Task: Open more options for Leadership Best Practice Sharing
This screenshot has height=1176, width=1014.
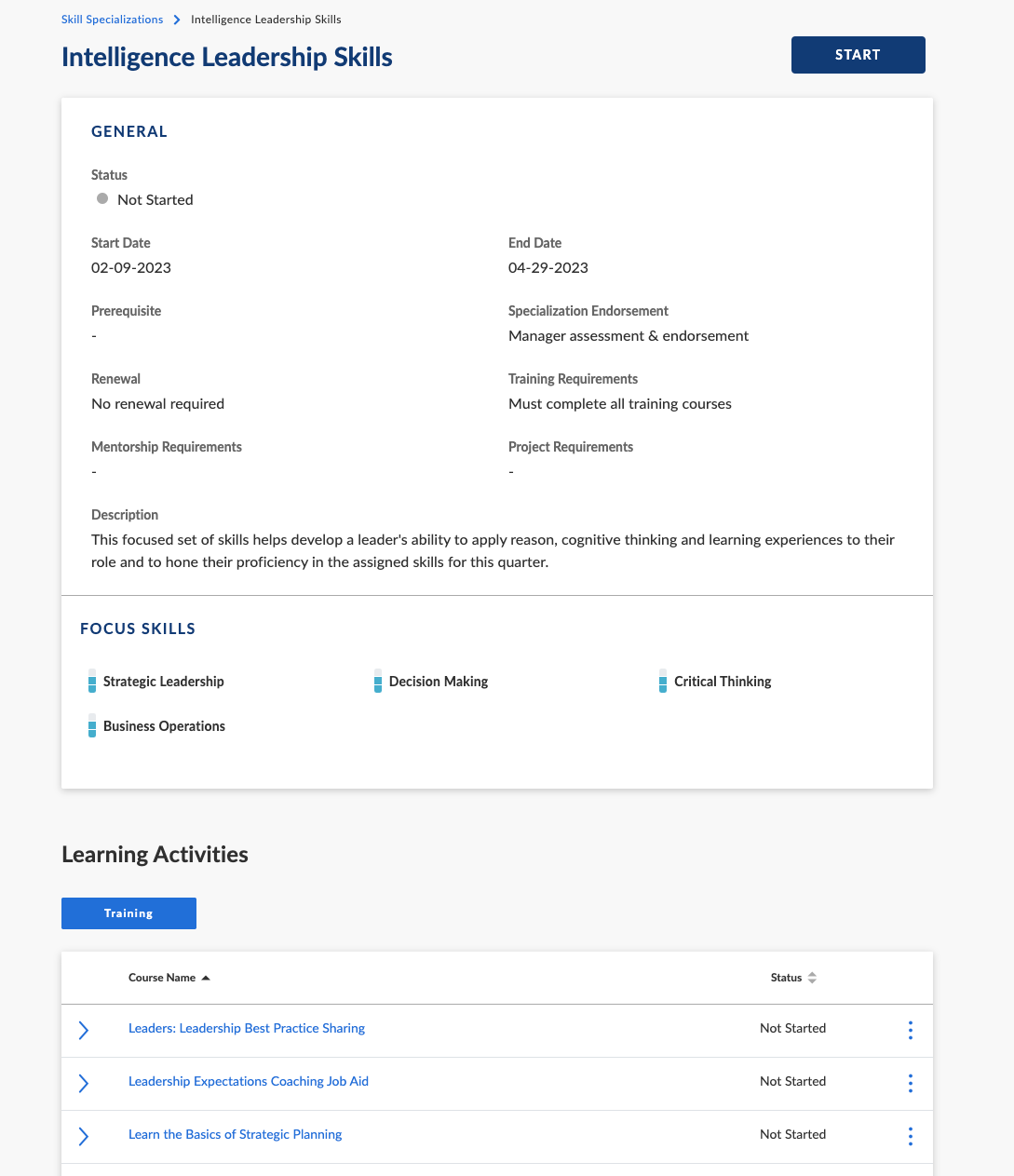Action: tap(910, 1030)
